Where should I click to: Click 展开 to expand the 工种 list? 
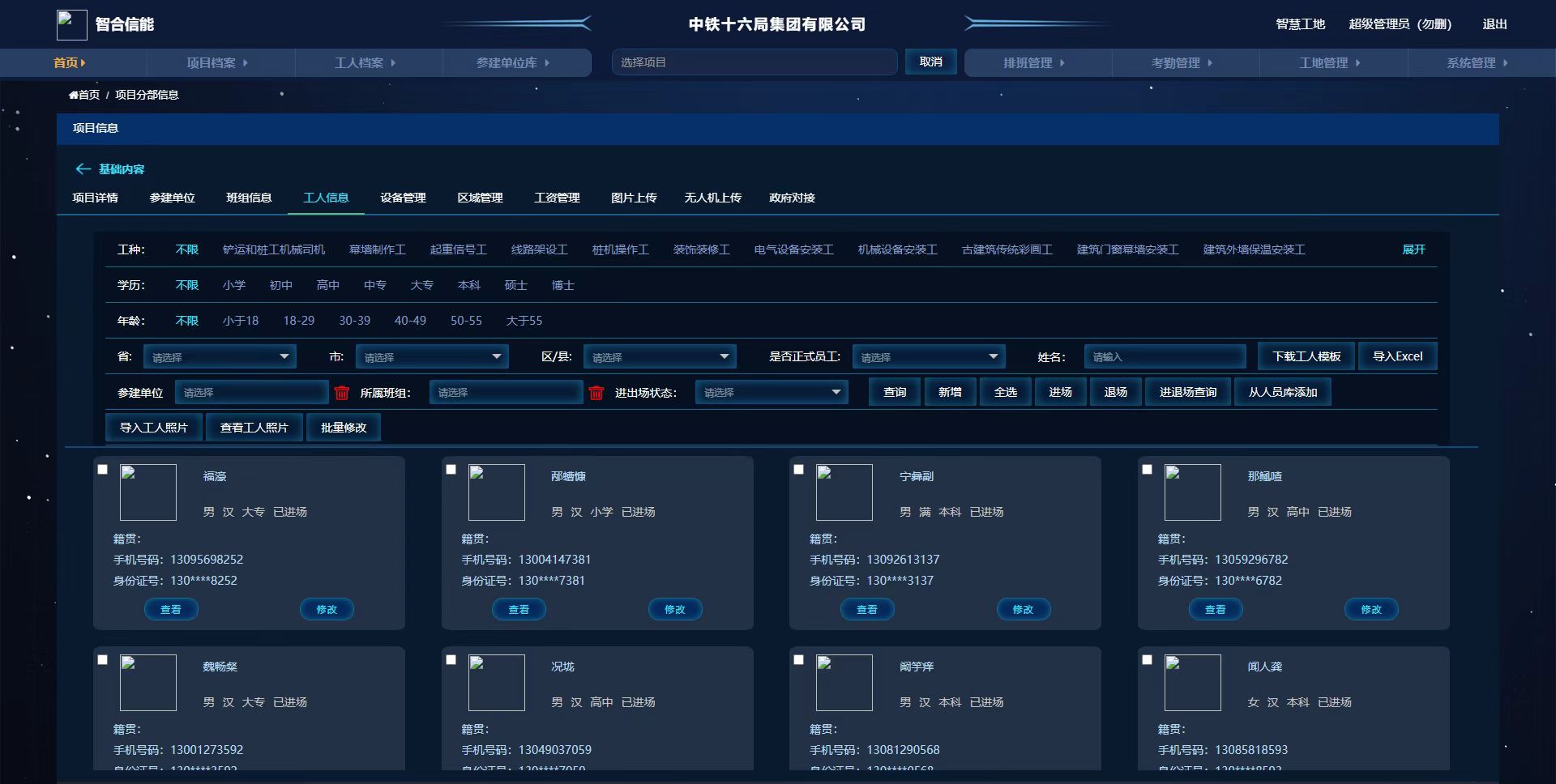click(1413, 249)
